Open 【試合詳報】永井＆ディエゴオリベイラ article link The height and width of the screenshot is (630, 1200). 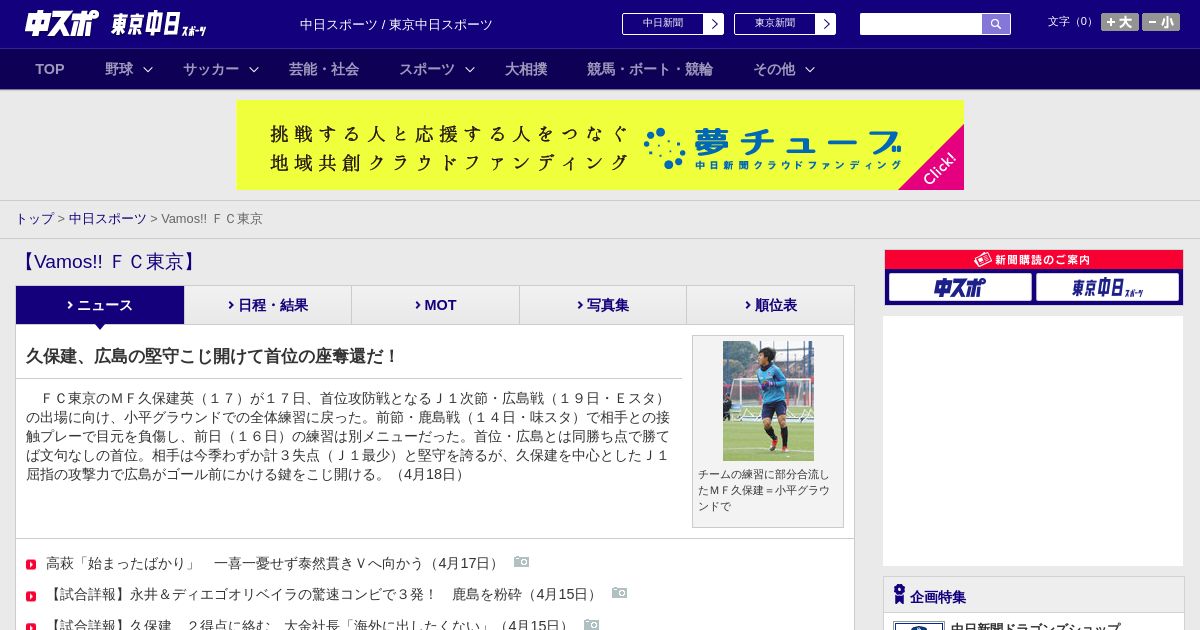click(x=323, y=594)
